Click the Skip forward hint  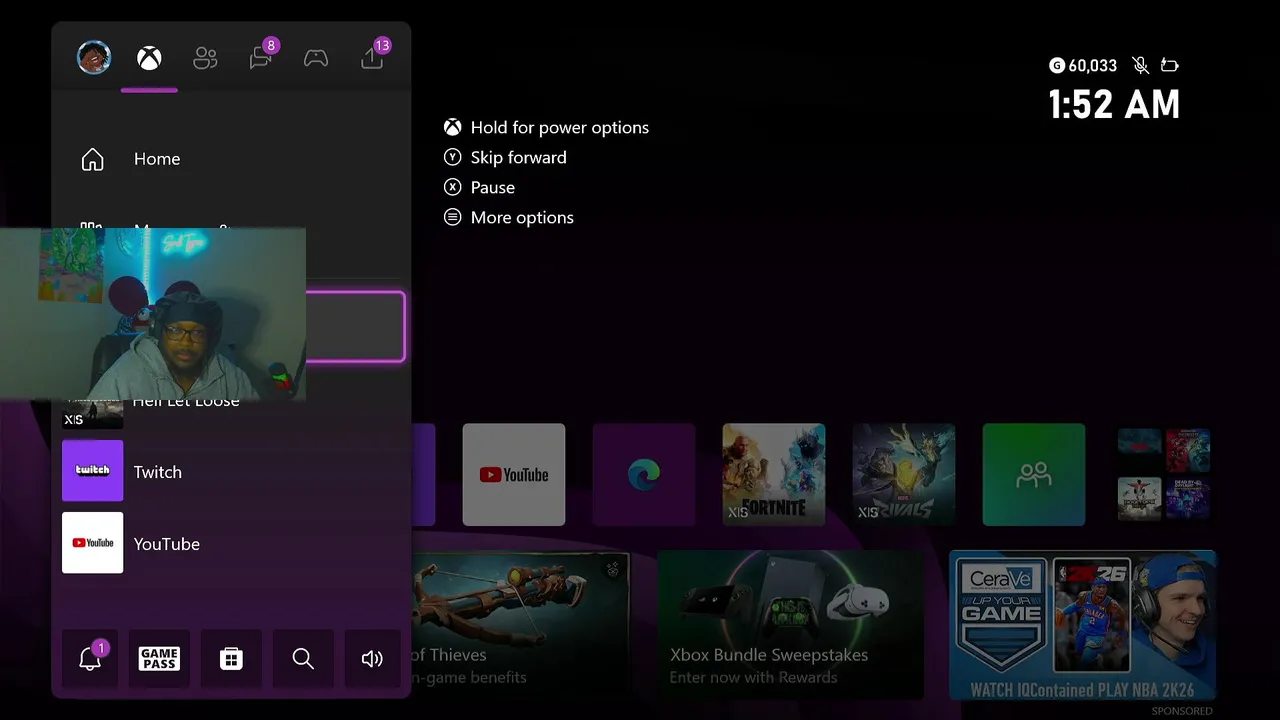[519, 157]
